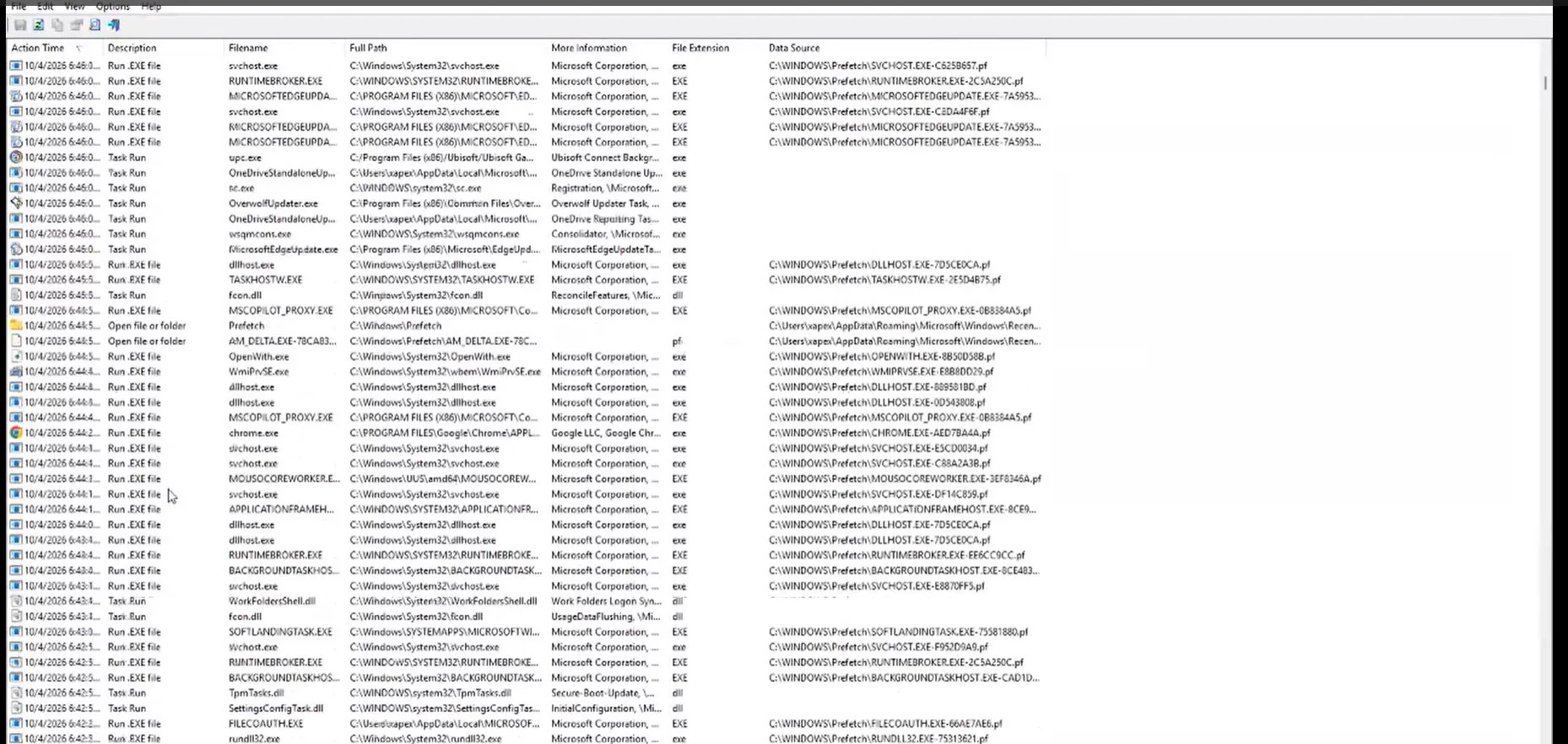Click the vertical scrollbar thumb on the right
The height and width of the screenshot is (744, 1568).
pos(1545,83)
